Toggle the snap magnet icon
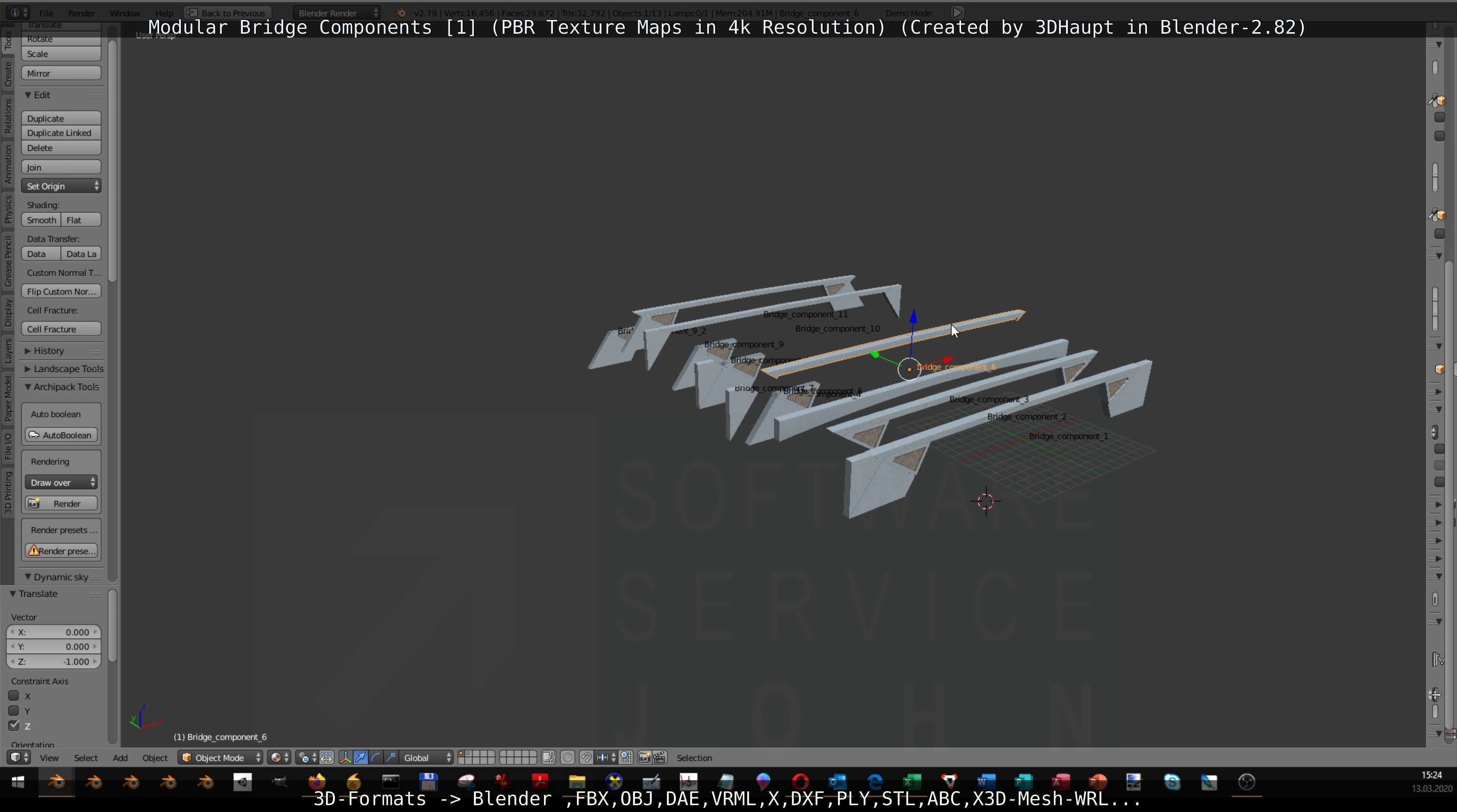 point(586,758)
